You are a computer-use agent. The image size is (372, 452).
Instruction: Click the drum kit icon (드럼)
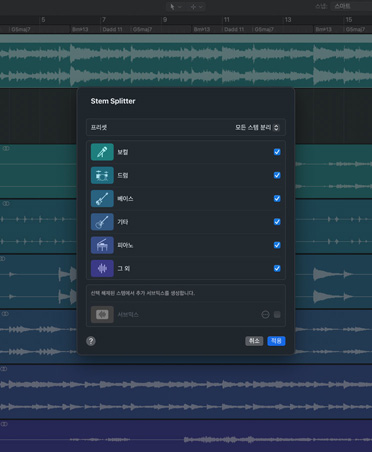(x=102, y=175)
